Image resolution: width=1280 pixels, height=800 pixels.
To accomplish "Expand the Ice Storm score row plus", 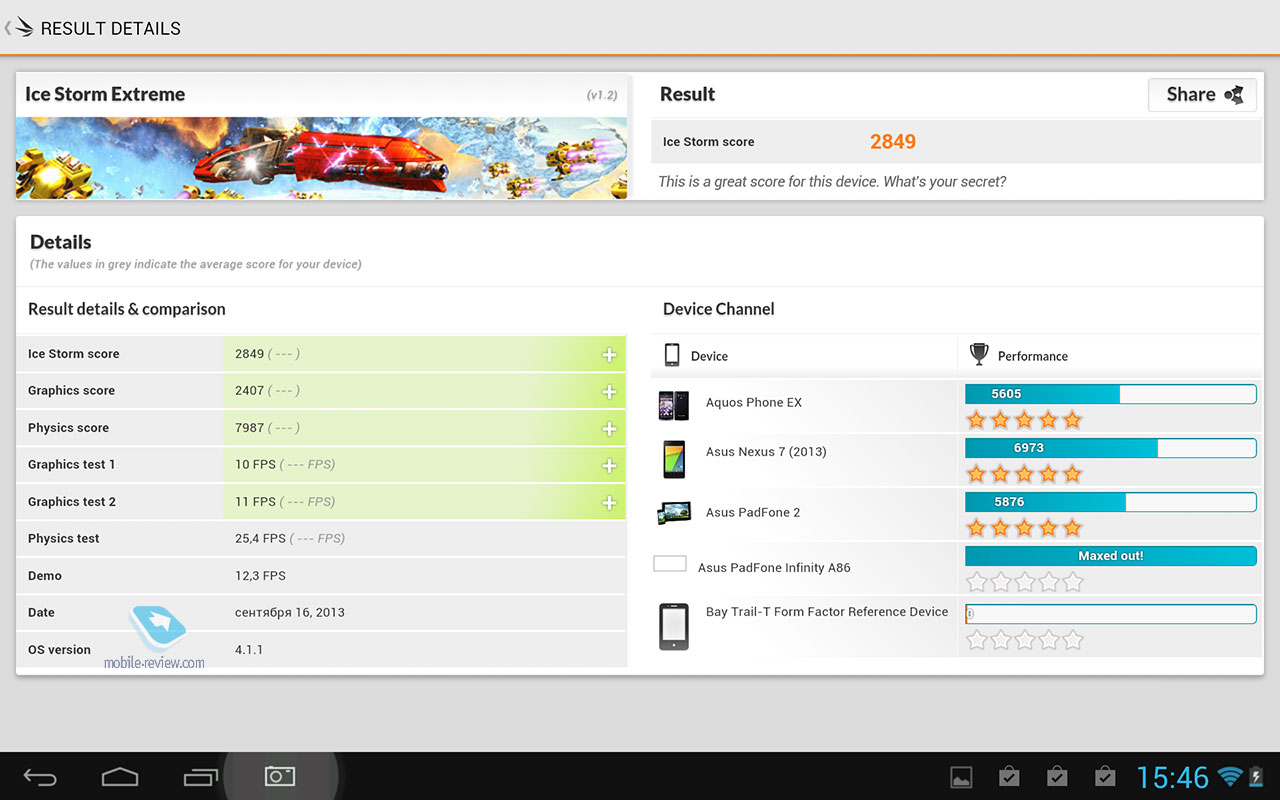I will pyautogui.click(x=609, y=355).
